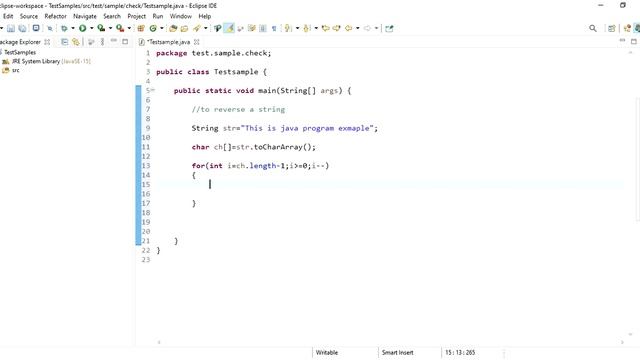Open the Back history dropdown arrow

click(358, 28)
